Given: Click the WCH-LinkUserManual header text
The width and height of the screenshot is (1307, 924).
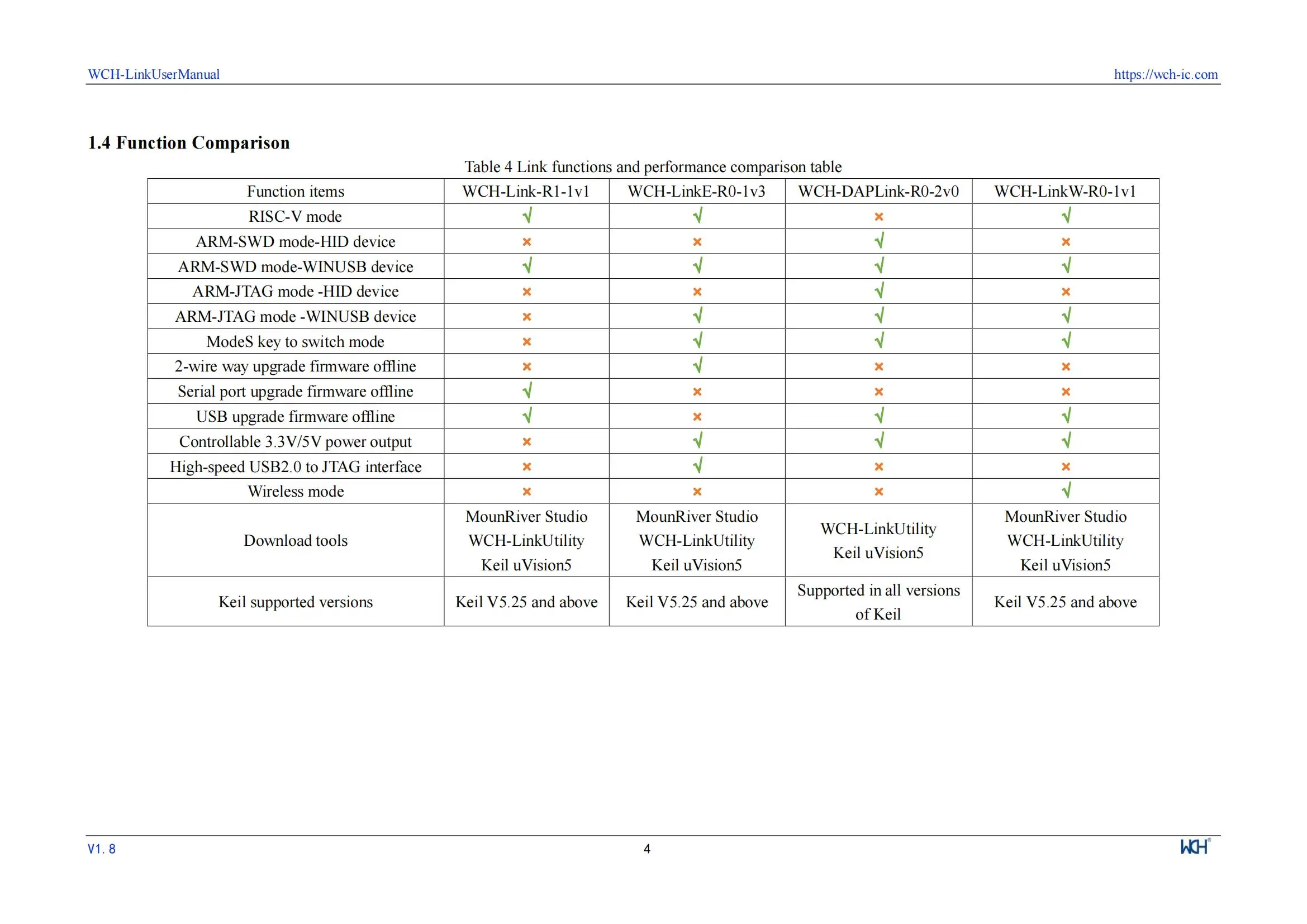Looking at the screenshot, I should (154, 74).
